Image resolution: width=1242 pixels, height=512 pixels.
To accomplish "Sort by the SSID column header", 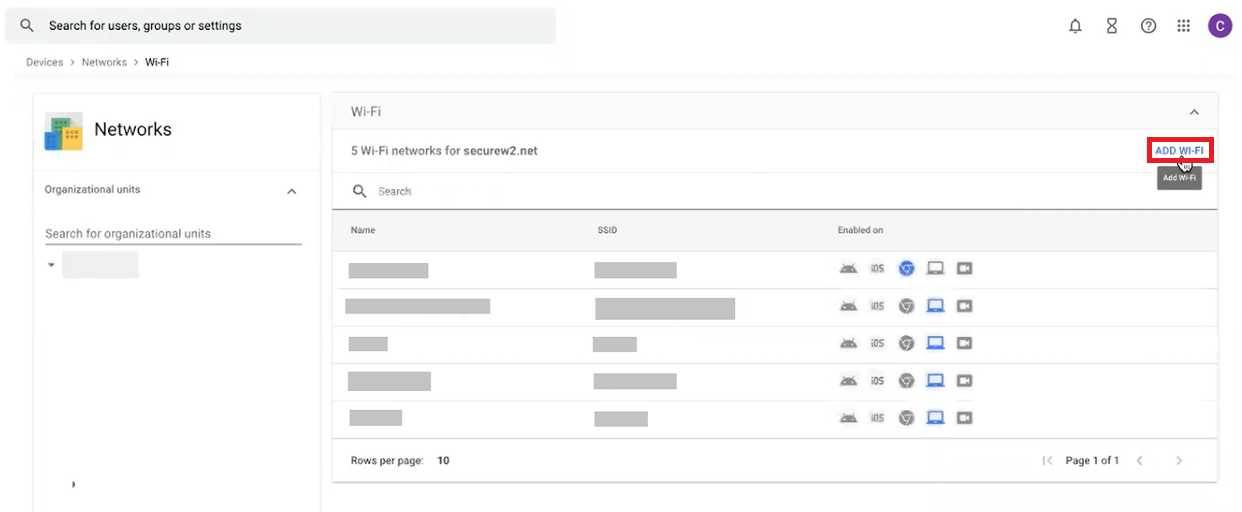I will coord(607,230).
